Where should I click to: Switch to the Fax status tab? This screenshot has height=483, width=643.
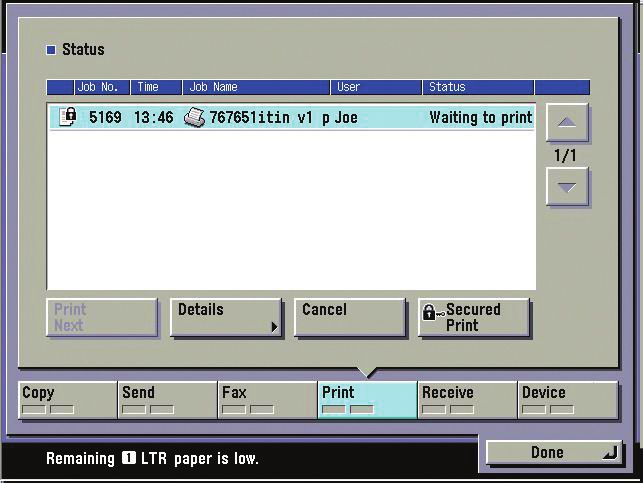pyautogui.click(x=268, y=400)
